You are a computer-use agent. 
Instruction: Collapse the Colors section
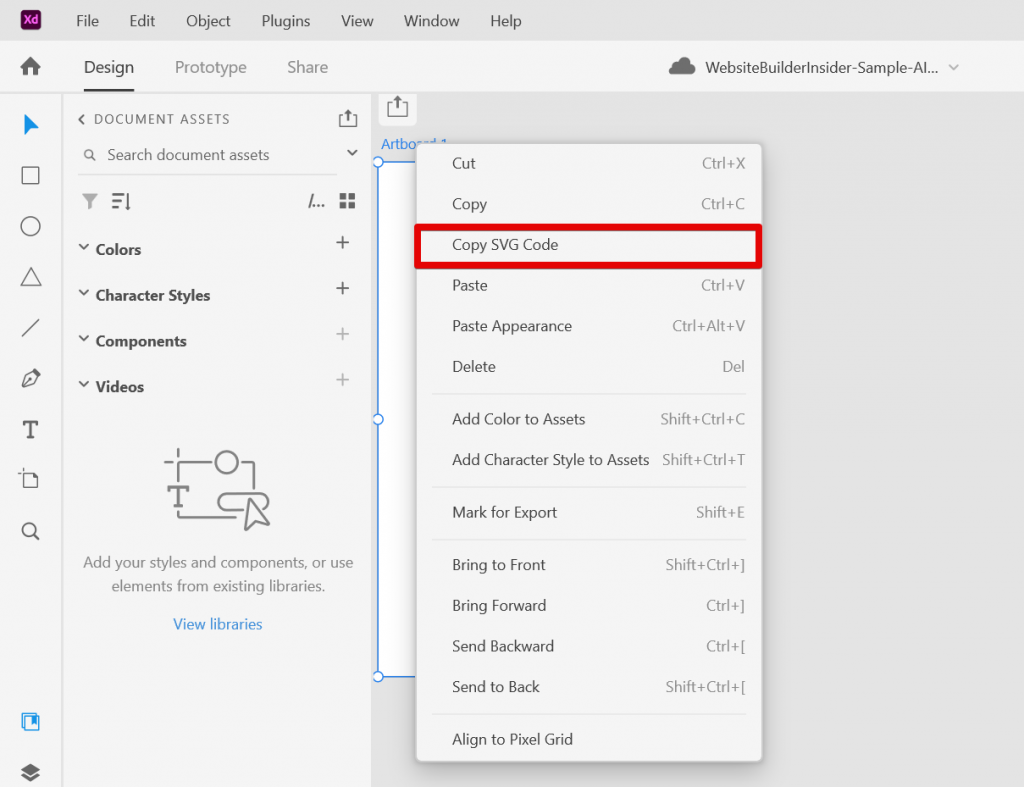pyautogui.click(x=83, y=249)
